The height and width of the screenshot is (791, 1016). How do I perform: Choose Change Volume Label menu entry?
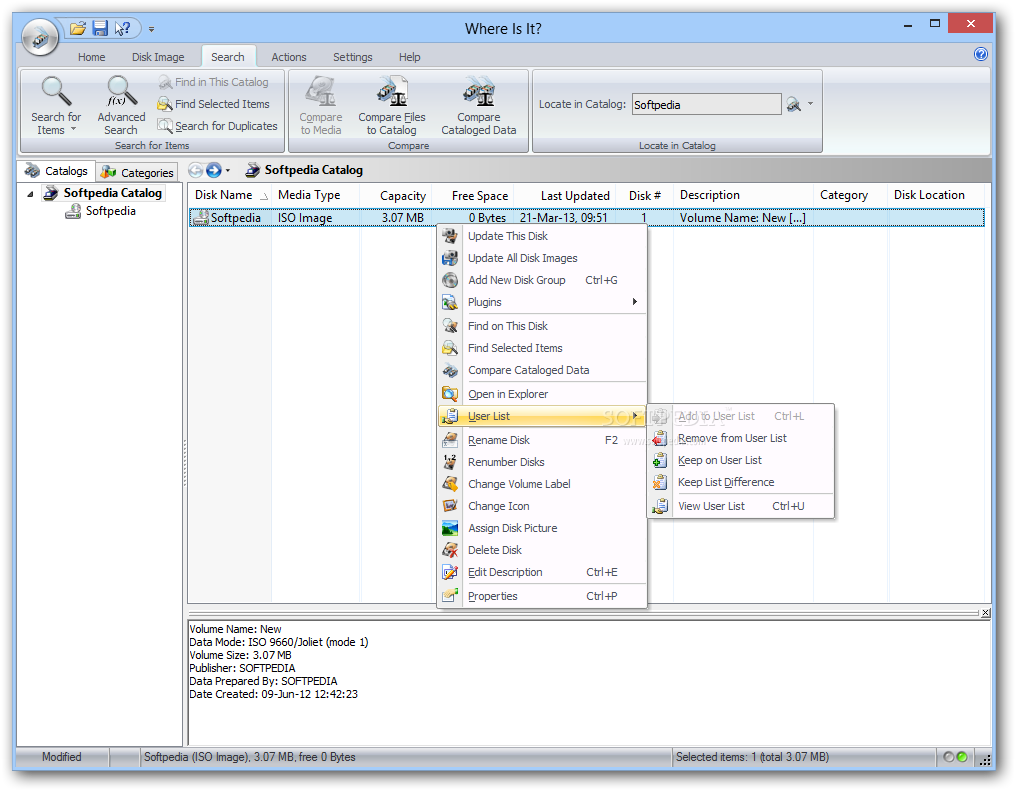click(542, 484)
